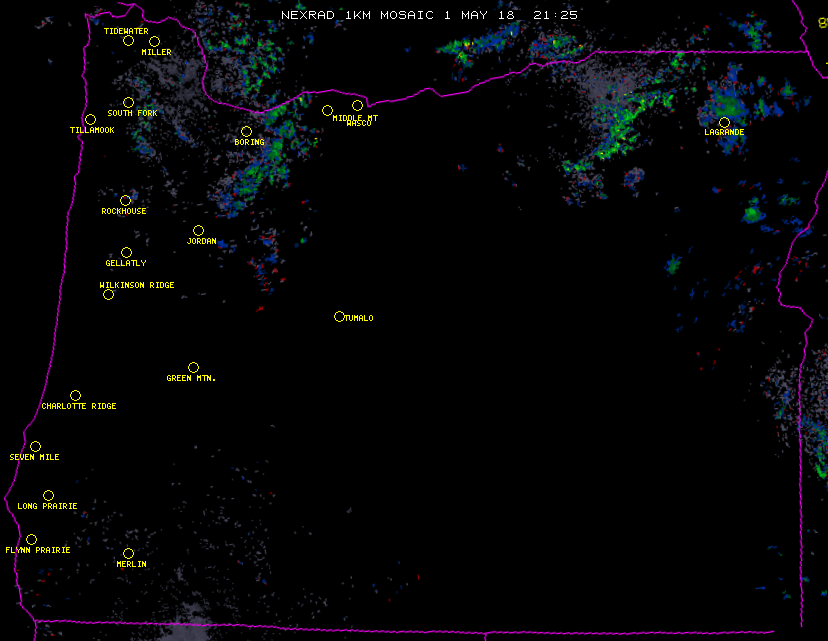The width and height of the screenshot is (828, 641).
Task: Select the Miller station marker
Action: coord(154,41)
